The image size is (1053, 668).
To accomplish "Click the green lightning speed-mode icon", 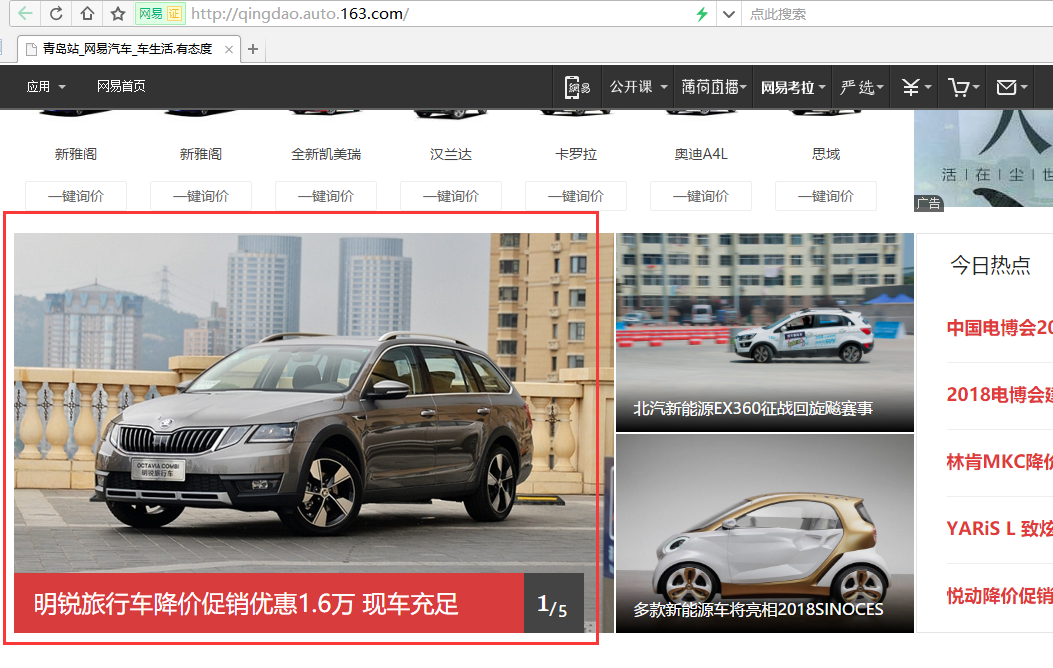I will point(702,14).
